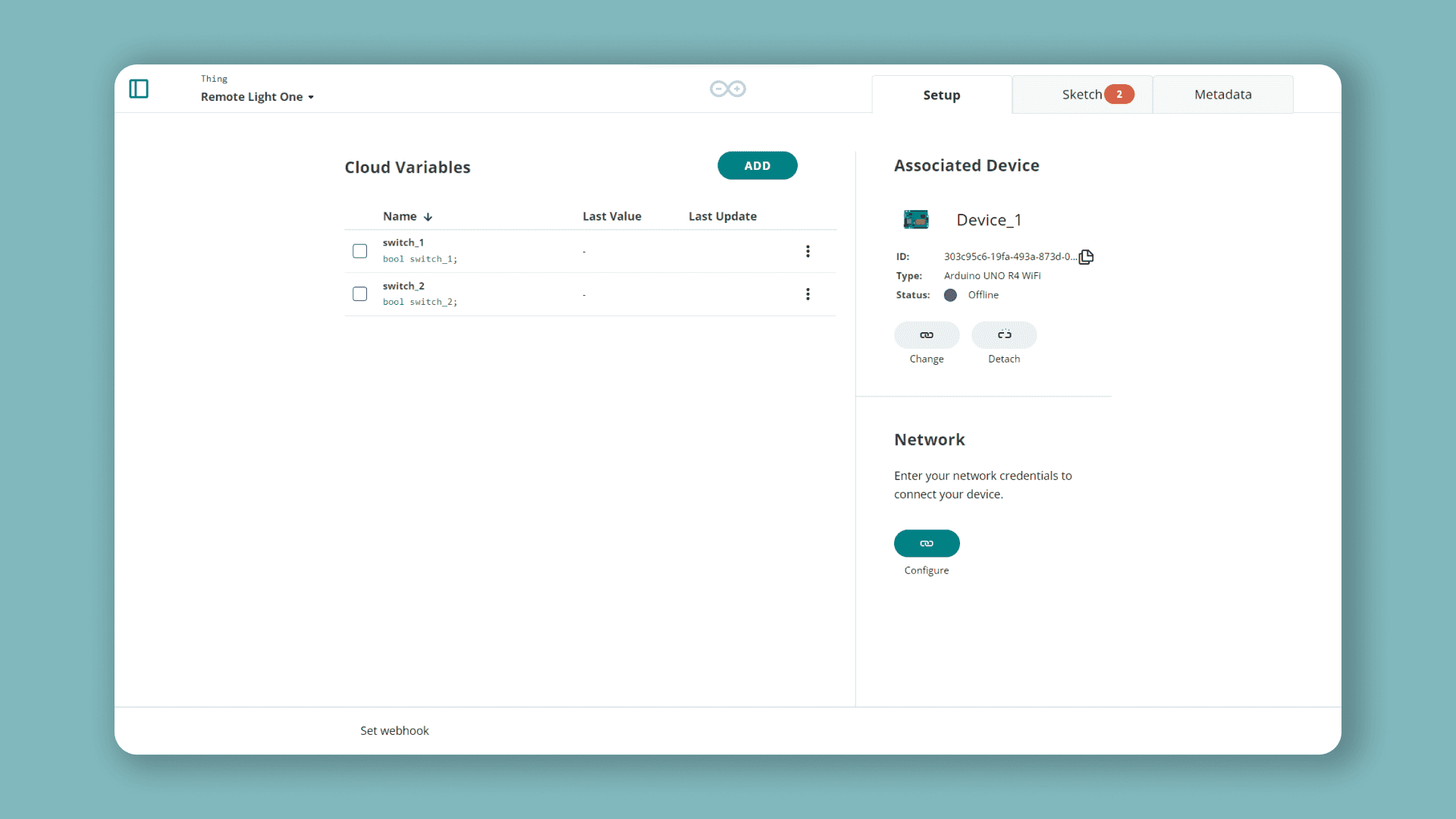This screenshot has height=819, width=1456.
Task: Sort variables by Name column arrow
Action: tap(428, 217)
